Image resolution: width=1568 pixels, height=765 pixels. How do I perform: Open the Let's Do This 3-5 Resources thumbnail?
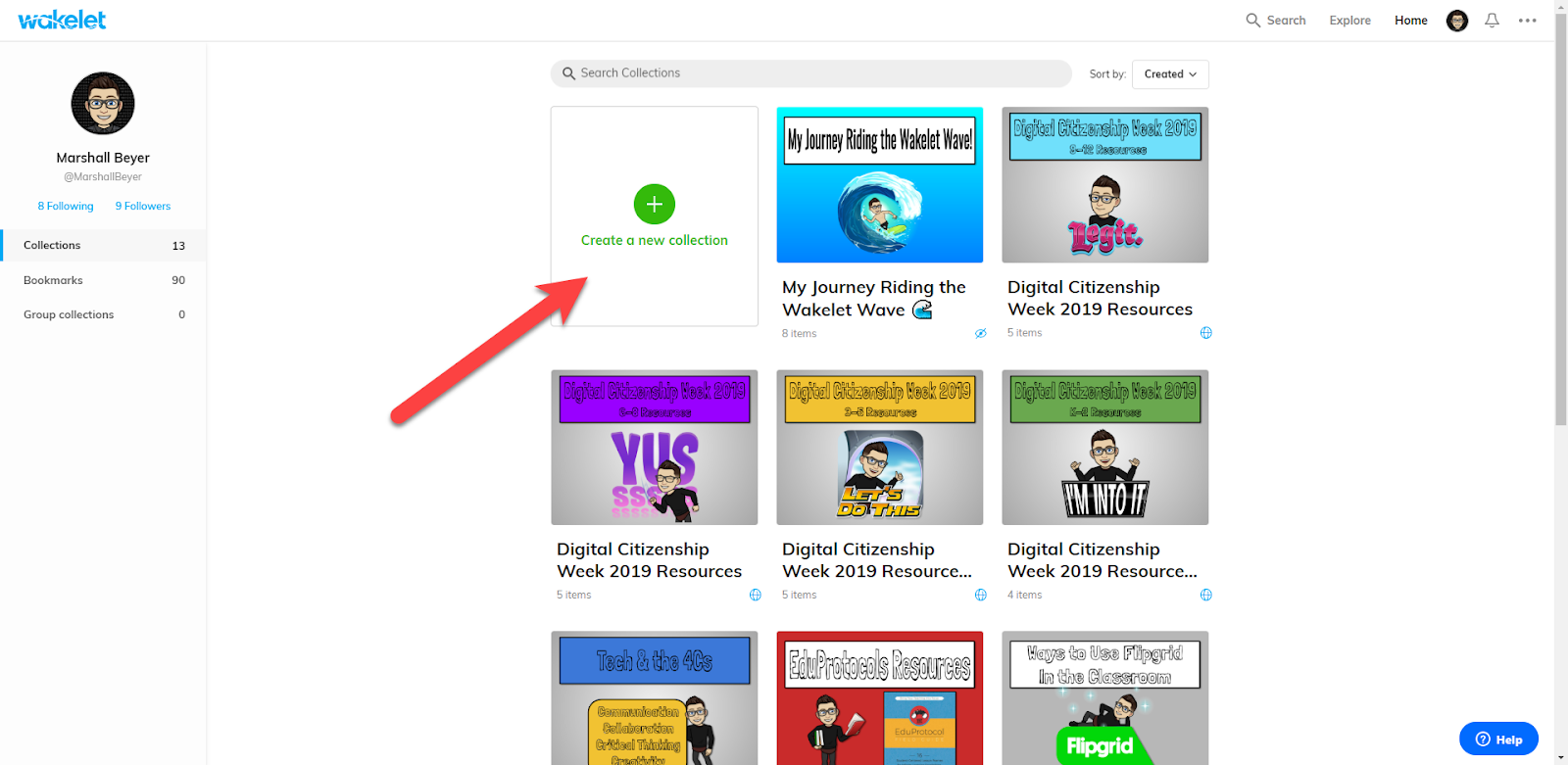click(x=880, y=448)
